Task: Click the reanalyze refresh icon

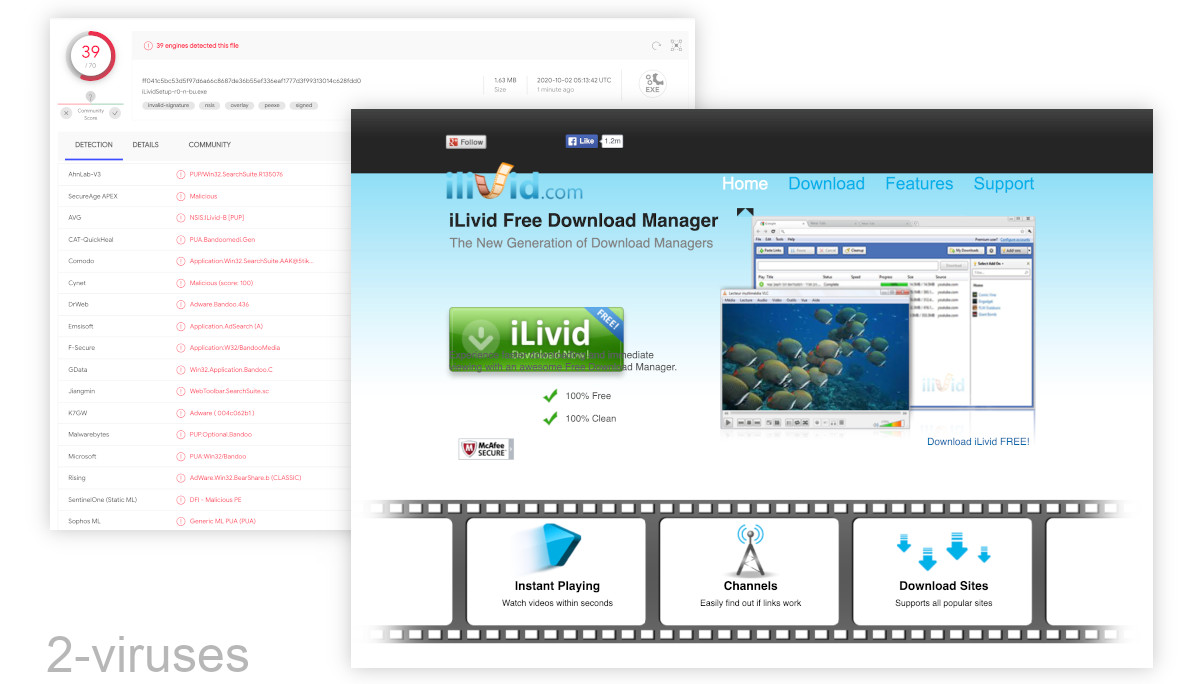Action: (657, 45)
